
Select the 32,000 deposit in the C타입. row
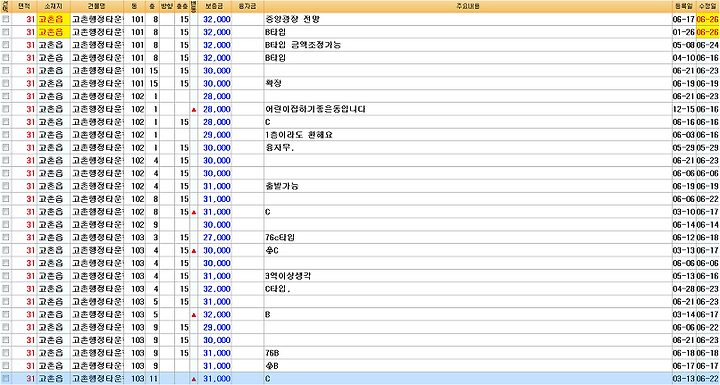pyautogui.click(x=217, y=289)
